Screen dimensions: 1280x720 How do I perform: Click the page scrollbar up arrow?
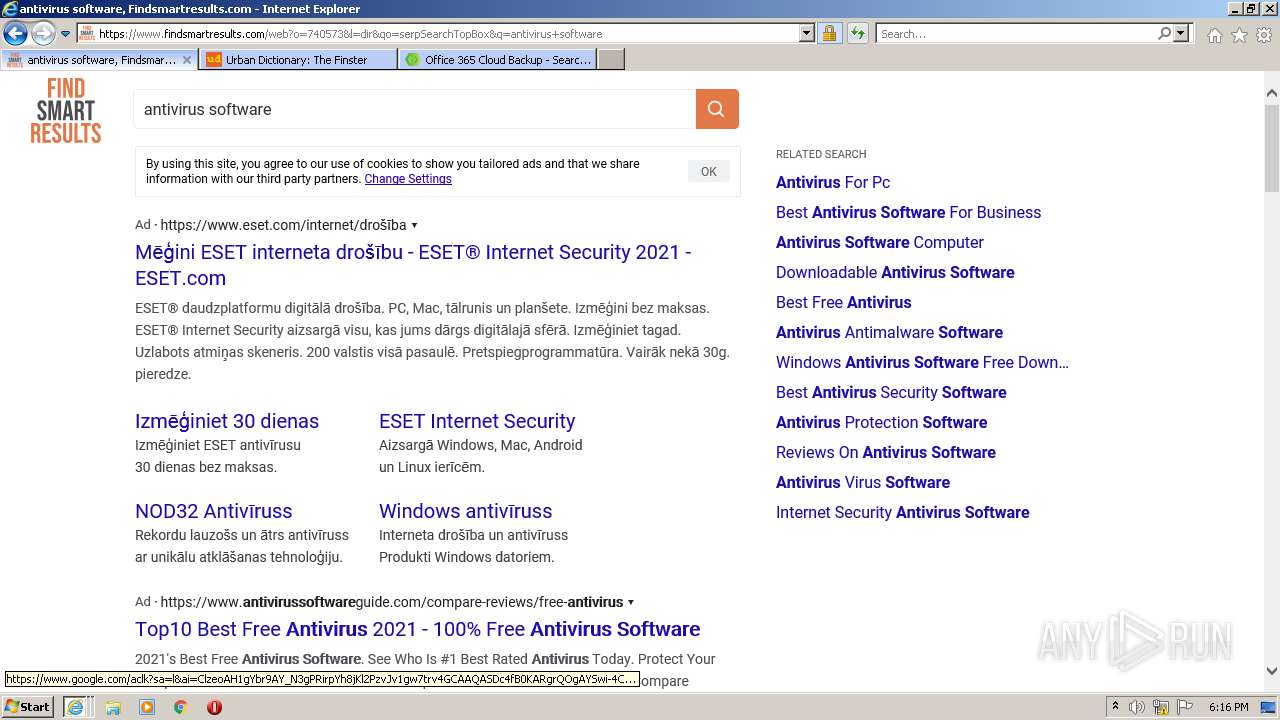coord(1271,94)
